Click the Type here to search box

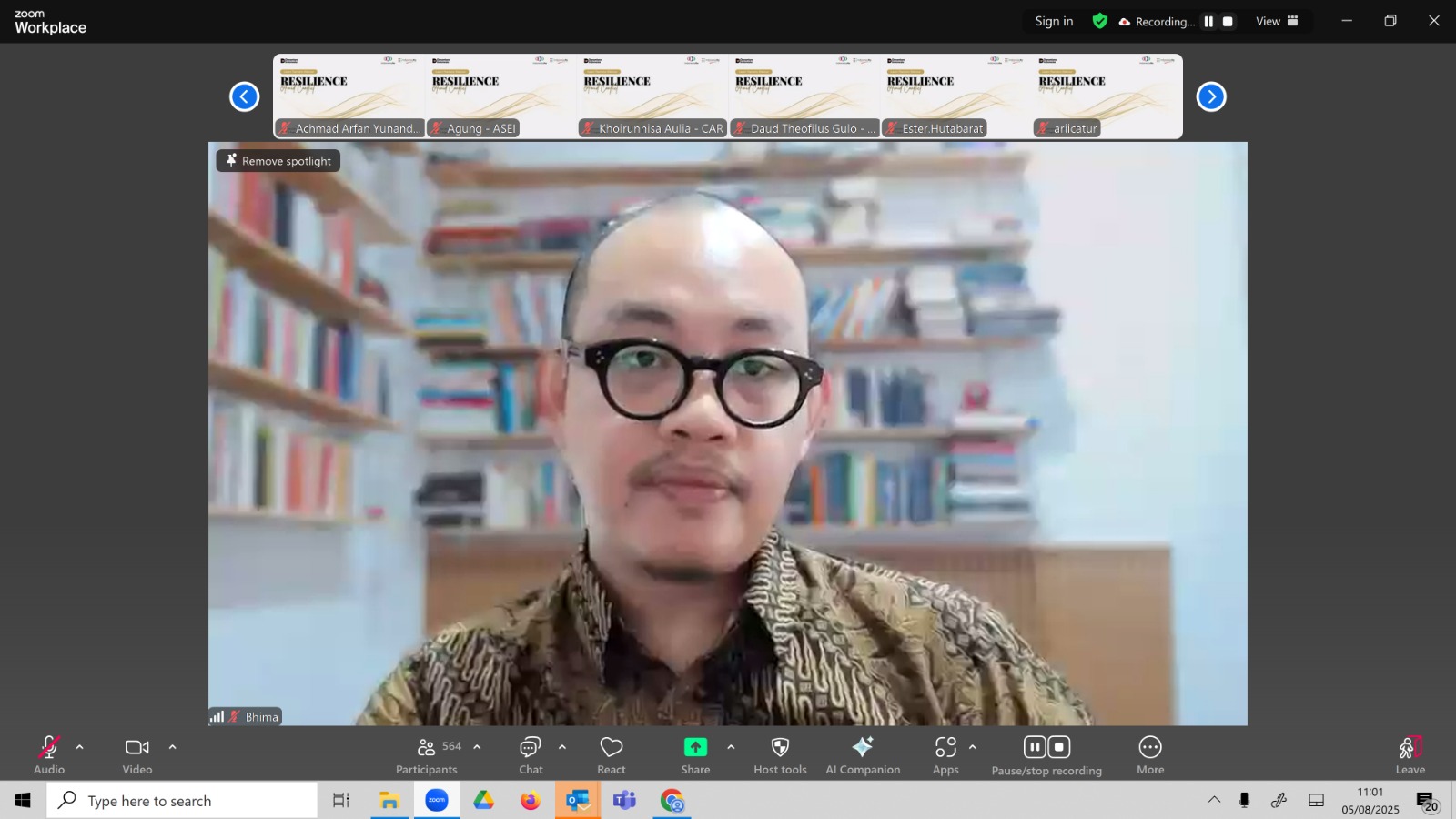coord(182,801)
